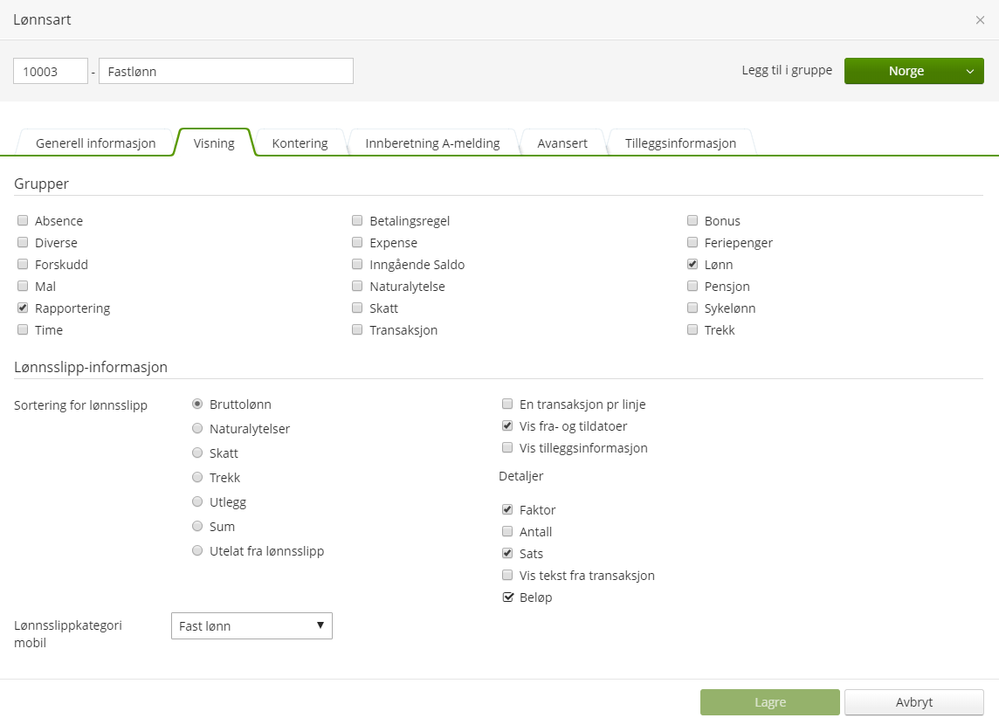
Task: Enable the Pensjon checkbox
Action: pyautogui.click(x=693, y=286)
